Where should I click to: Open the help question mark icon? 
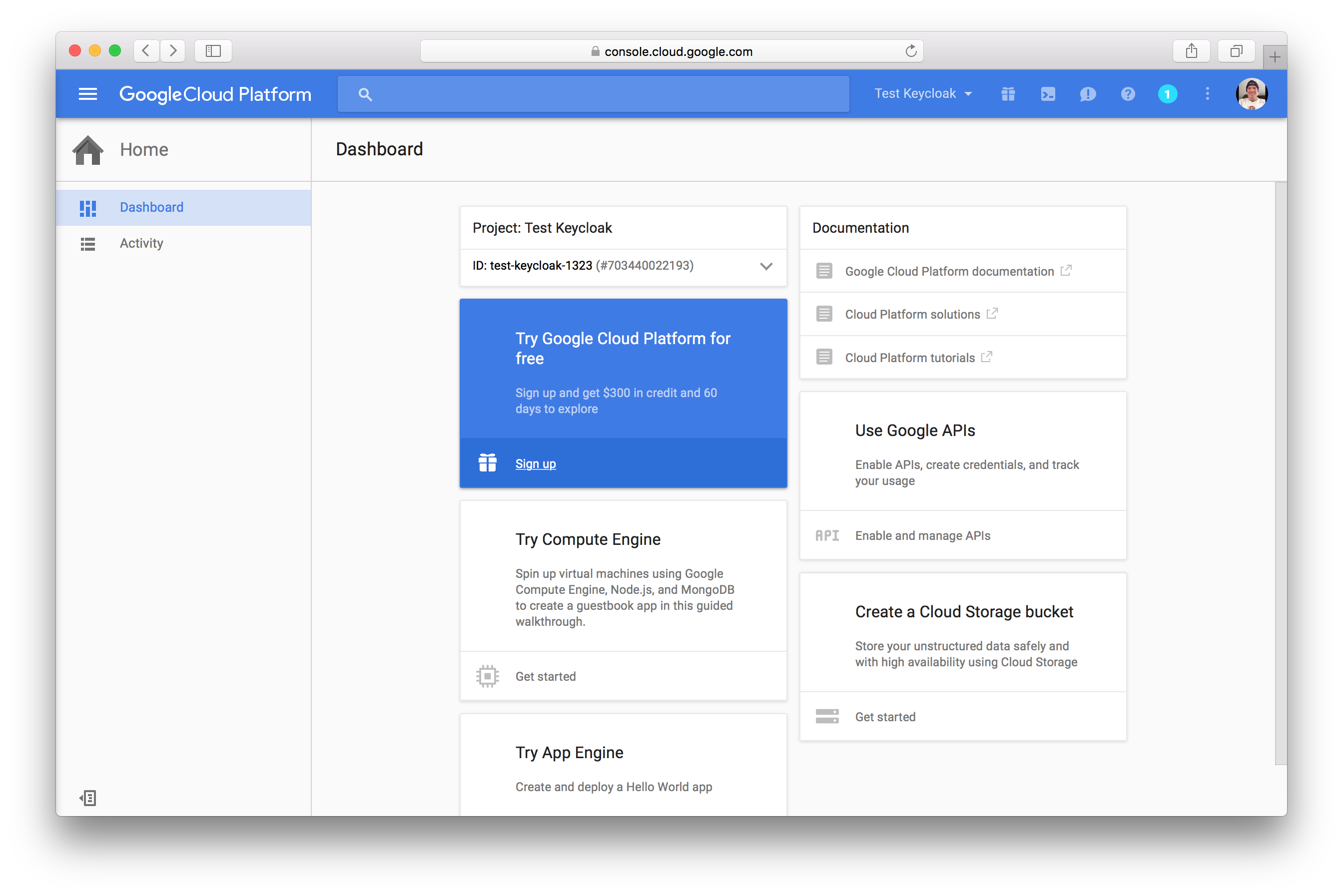[1128, 94]
